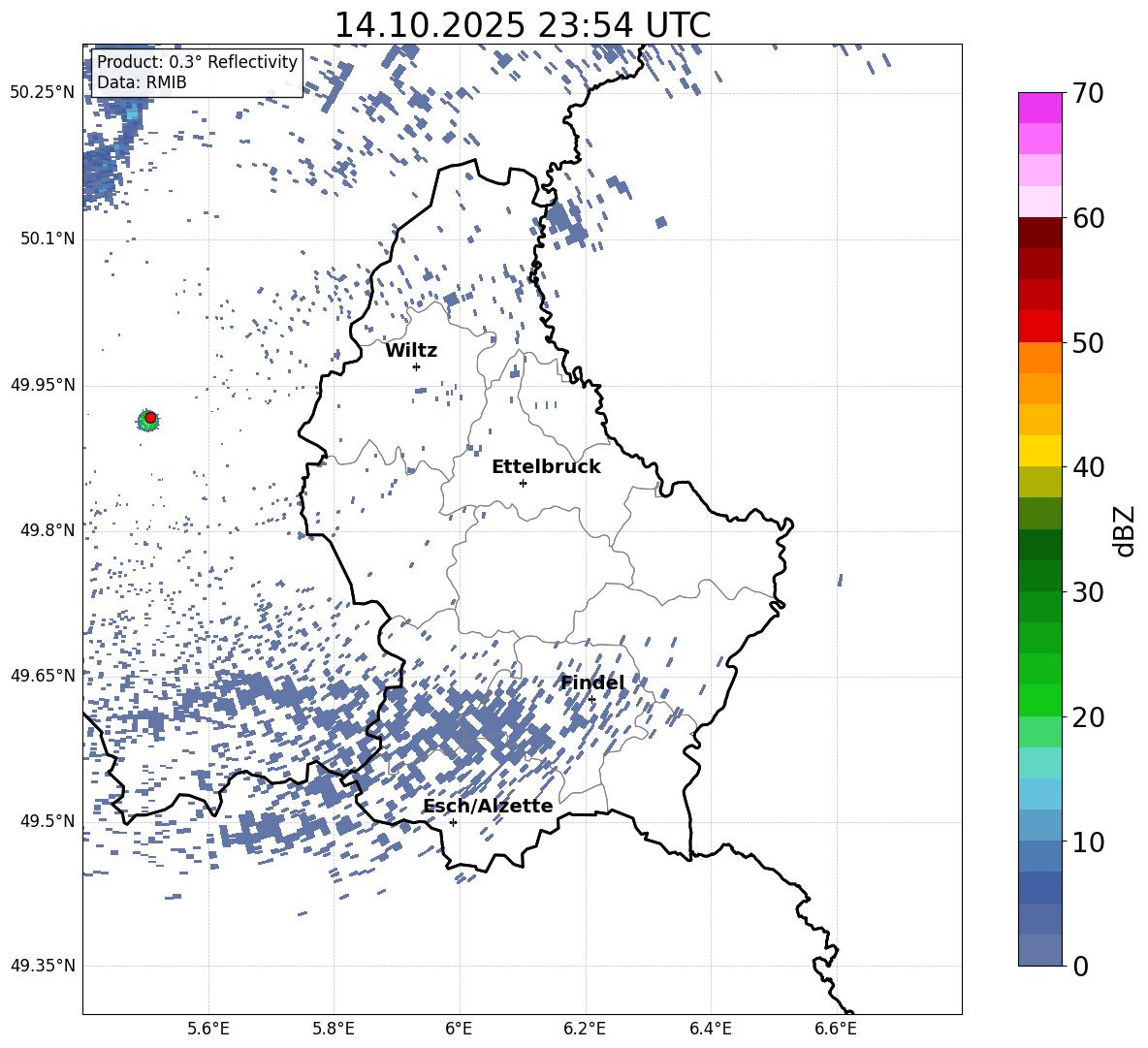
Task: Click the Wiltz station cross marker
Action: pos(417,366)
